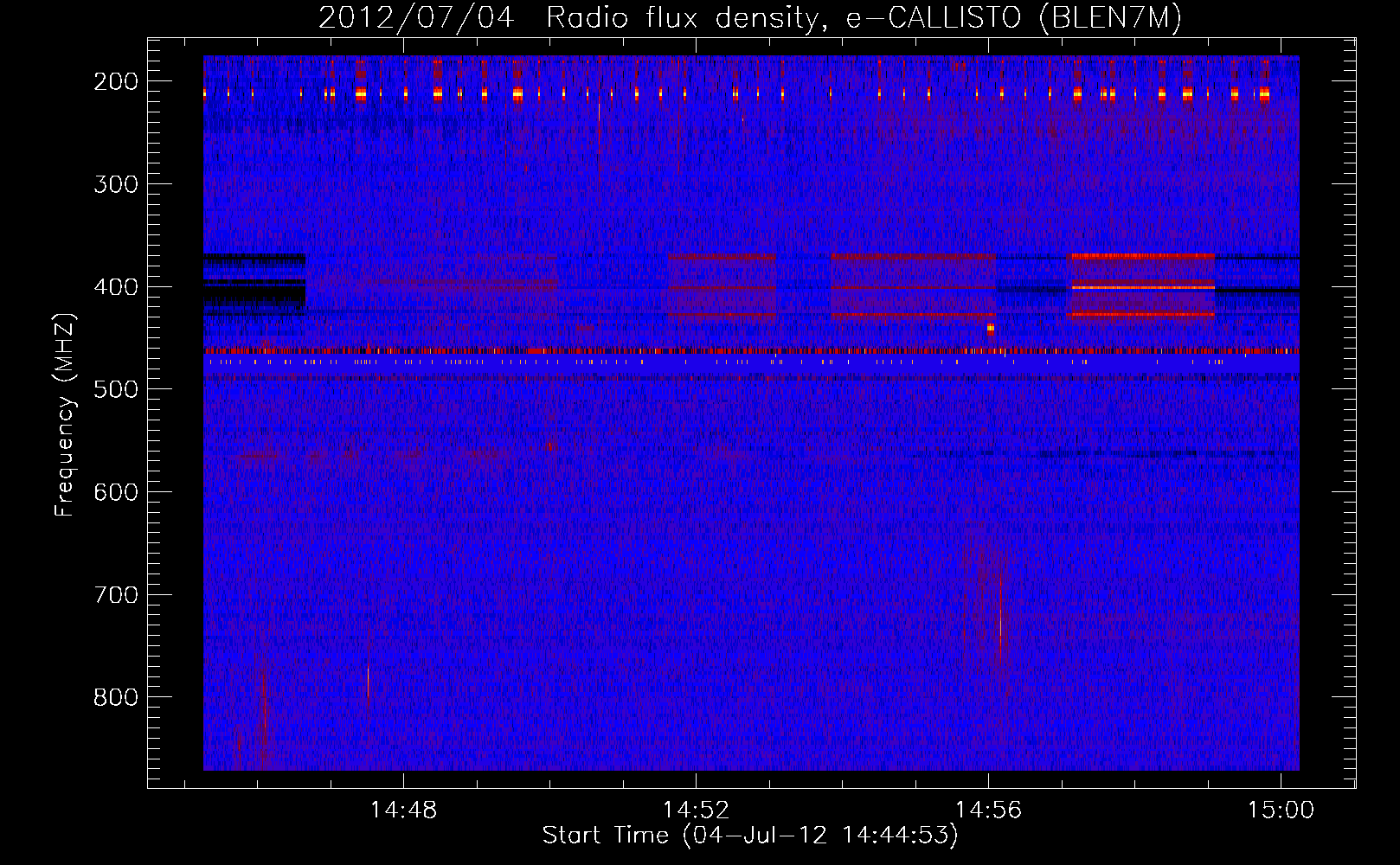Select the 800 frequency tick label
This screenshot has width=1400, height=865.
(115, 697)
